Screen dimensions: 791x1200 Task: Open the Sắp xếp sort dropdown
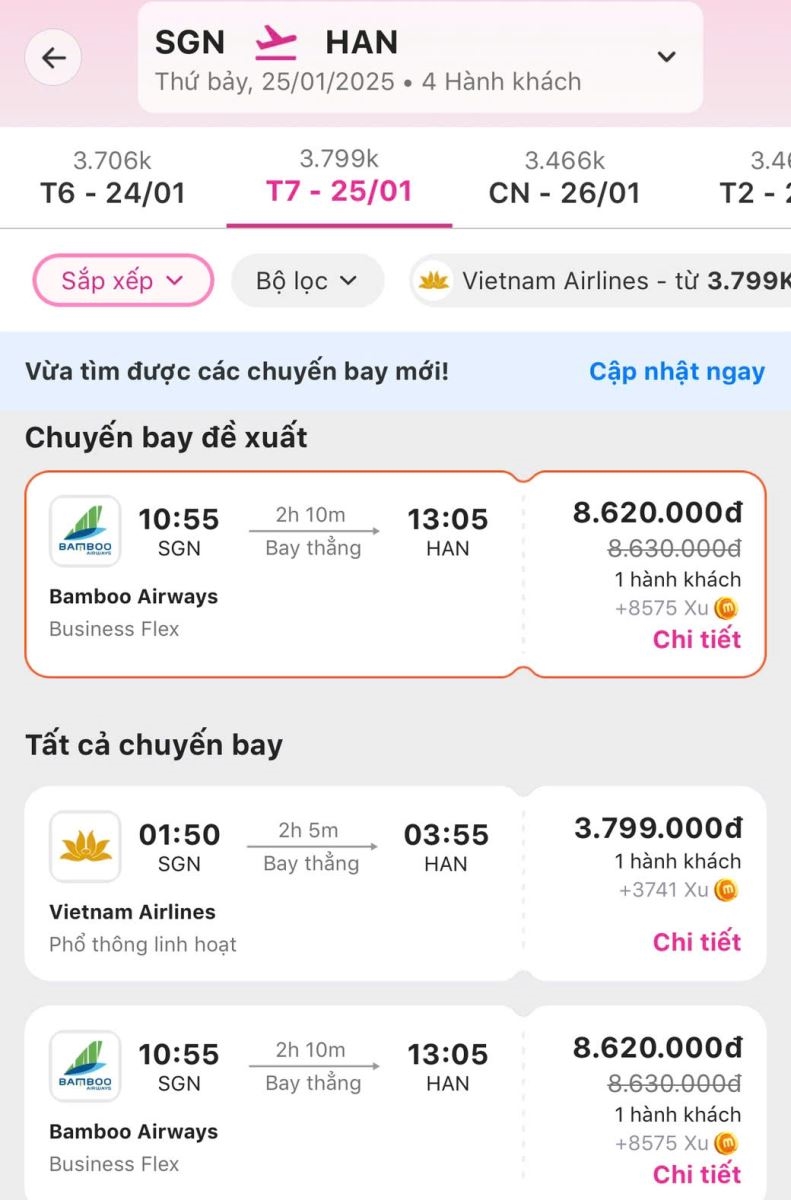click(x=123, y=281)
